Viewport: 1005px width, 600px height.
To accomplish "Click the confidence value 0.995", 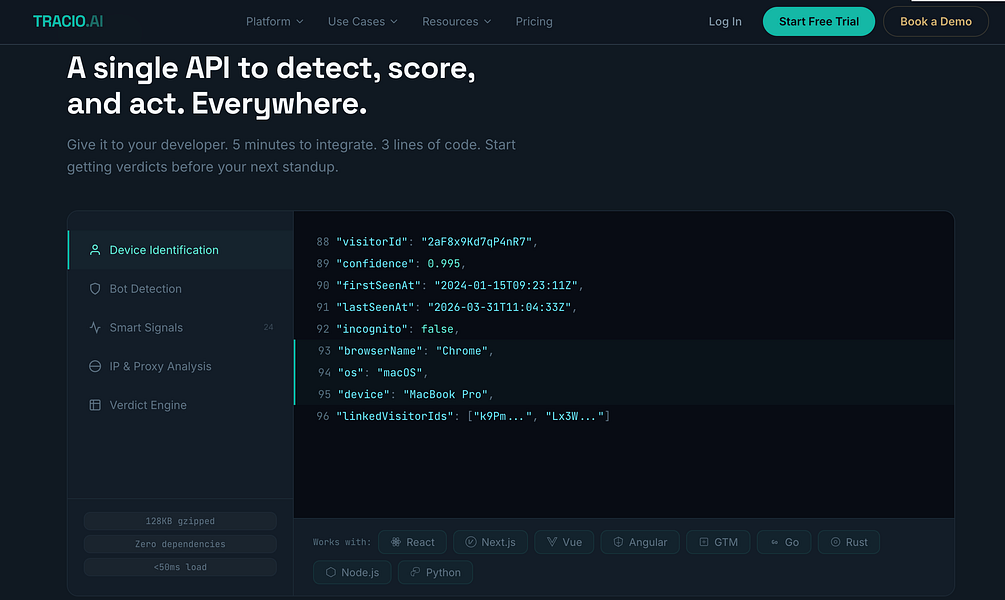I will 444,263.
